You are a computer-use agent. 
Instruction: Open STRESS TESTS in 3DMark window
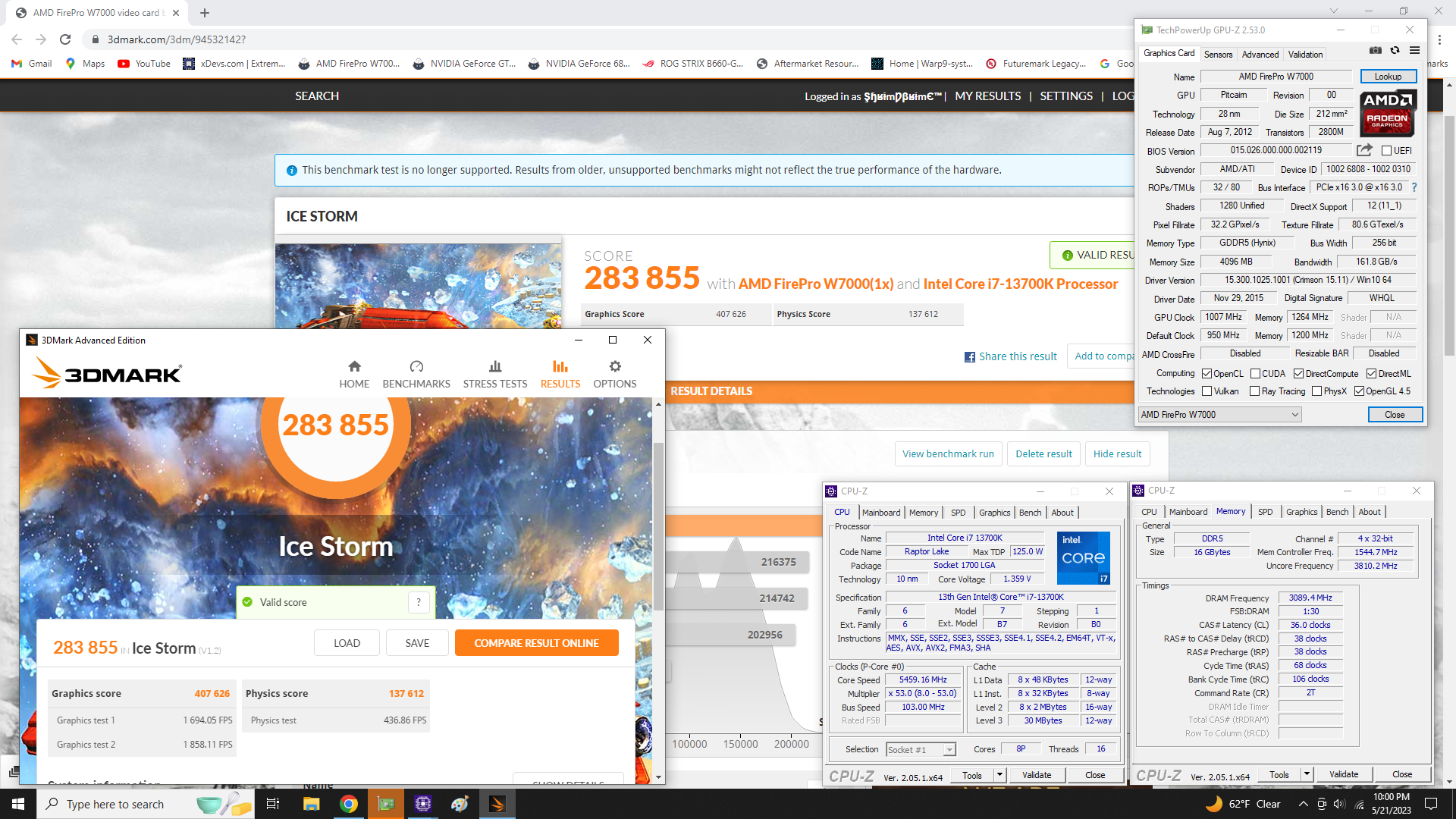click(495, 375)
